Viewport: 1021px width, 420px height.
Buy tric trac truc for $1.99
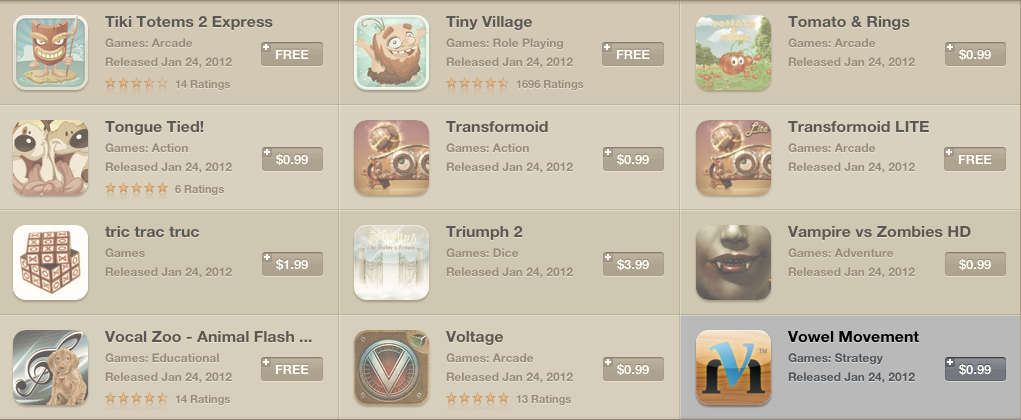point(292,264)
